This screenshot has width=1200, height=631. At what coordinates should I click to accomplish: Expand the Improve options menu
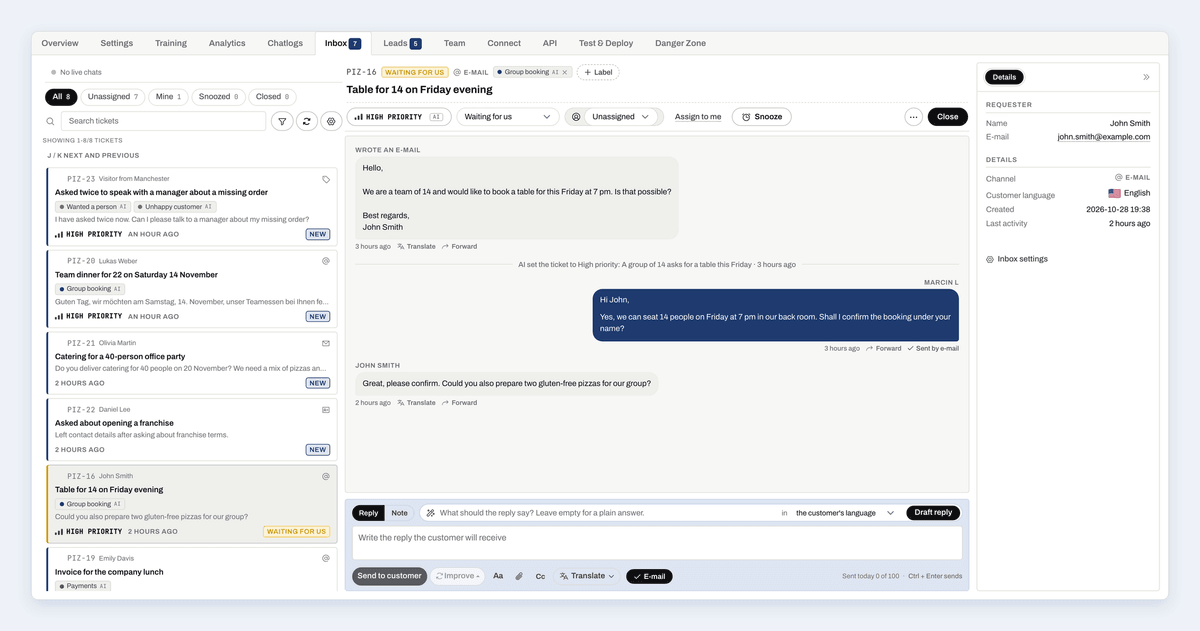tap(458, 576)
